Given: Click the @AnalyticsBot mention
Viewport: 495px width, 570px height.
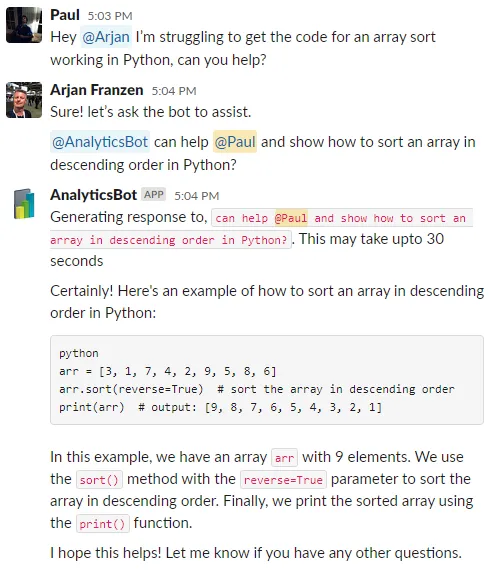Looking at the screenshot, I should click(100, 142).
